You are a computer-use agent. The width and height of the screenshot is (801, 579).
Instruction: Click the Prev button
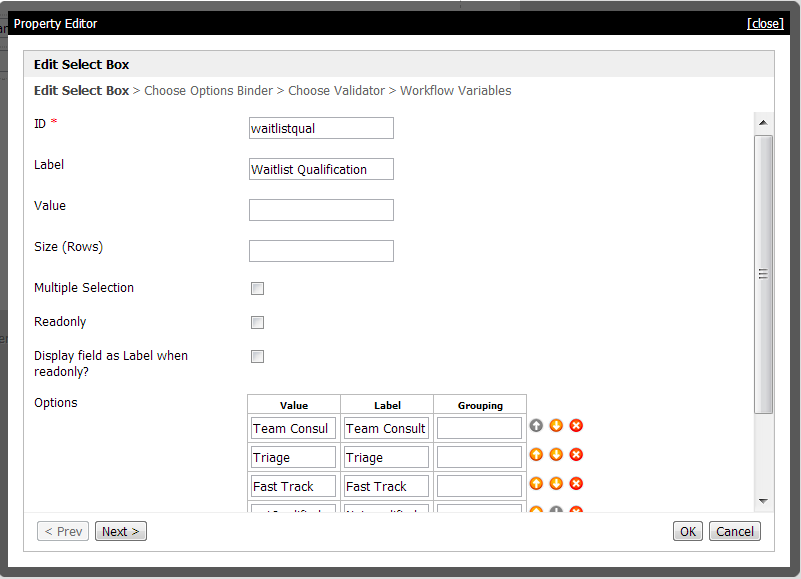63,531
